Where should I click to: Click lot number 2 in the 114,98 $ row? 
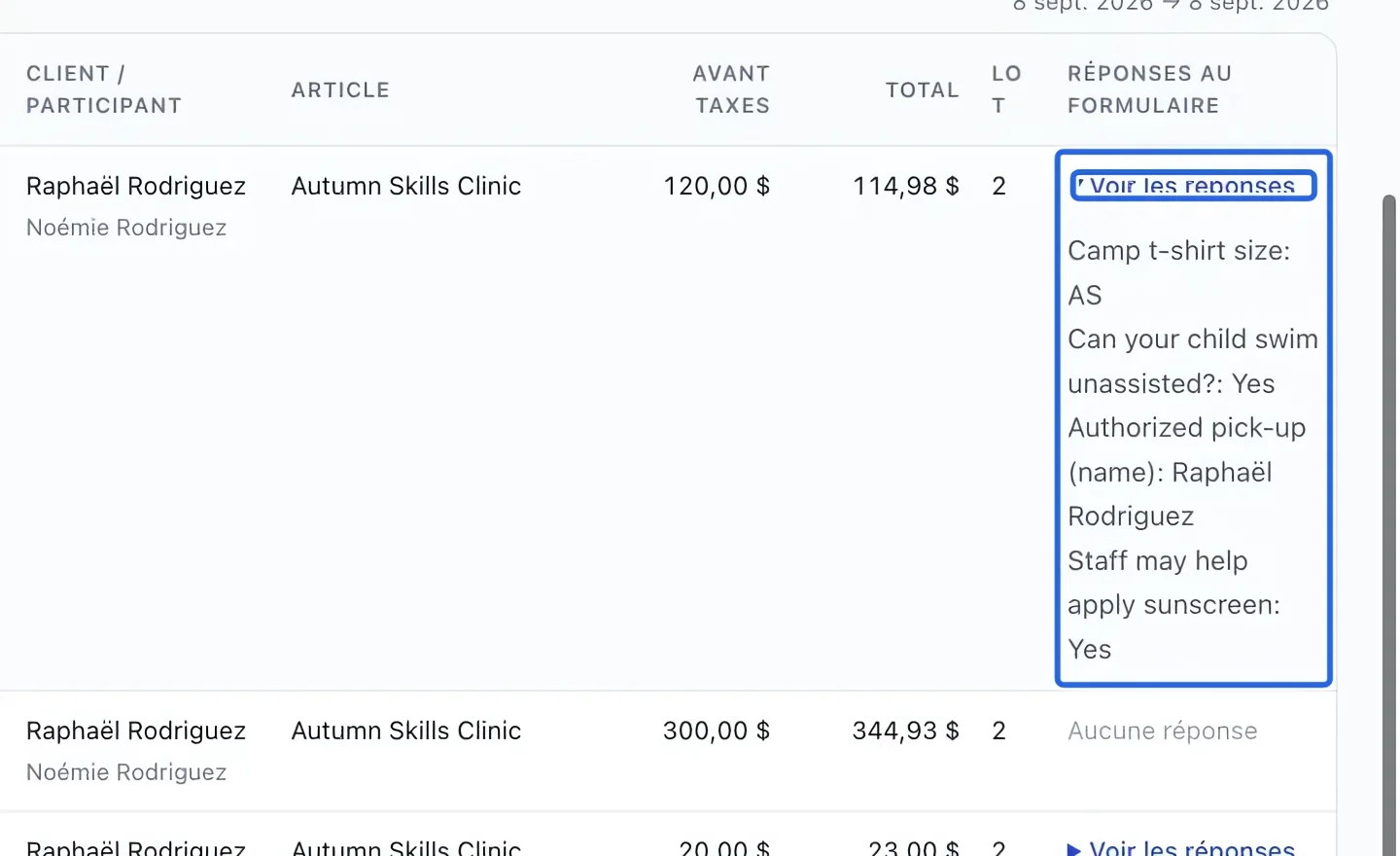click(998, 186)
